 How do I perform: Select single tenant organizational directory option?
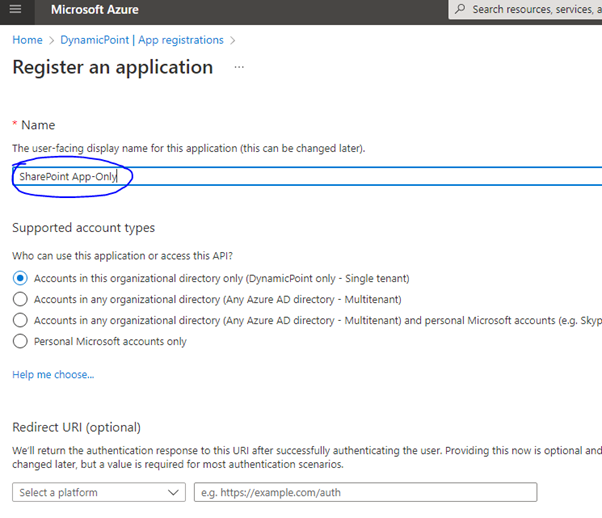tap(20, 278)
